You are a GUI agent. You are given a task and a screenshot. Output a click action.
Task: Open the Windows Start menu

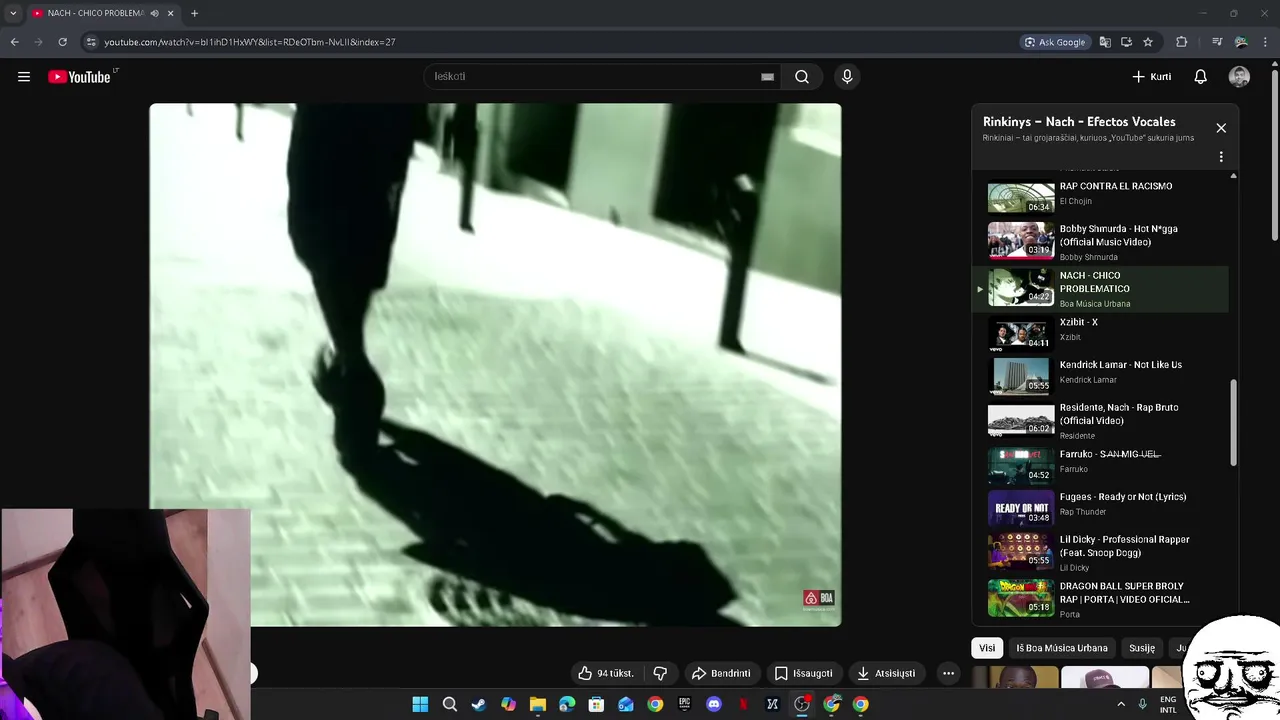pos(420,704)
